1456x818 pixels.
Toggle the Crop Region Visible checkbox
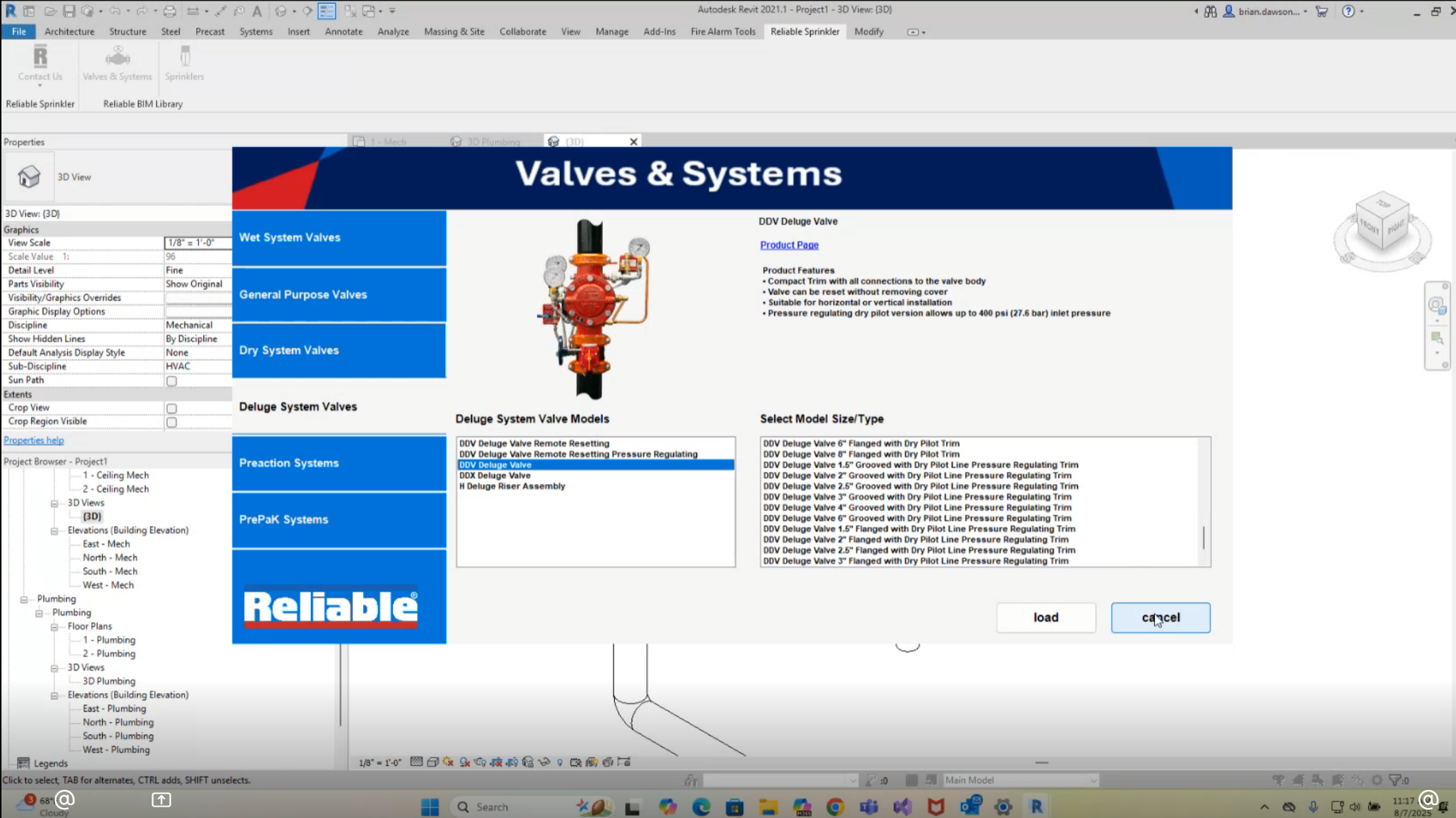[171, 422]
